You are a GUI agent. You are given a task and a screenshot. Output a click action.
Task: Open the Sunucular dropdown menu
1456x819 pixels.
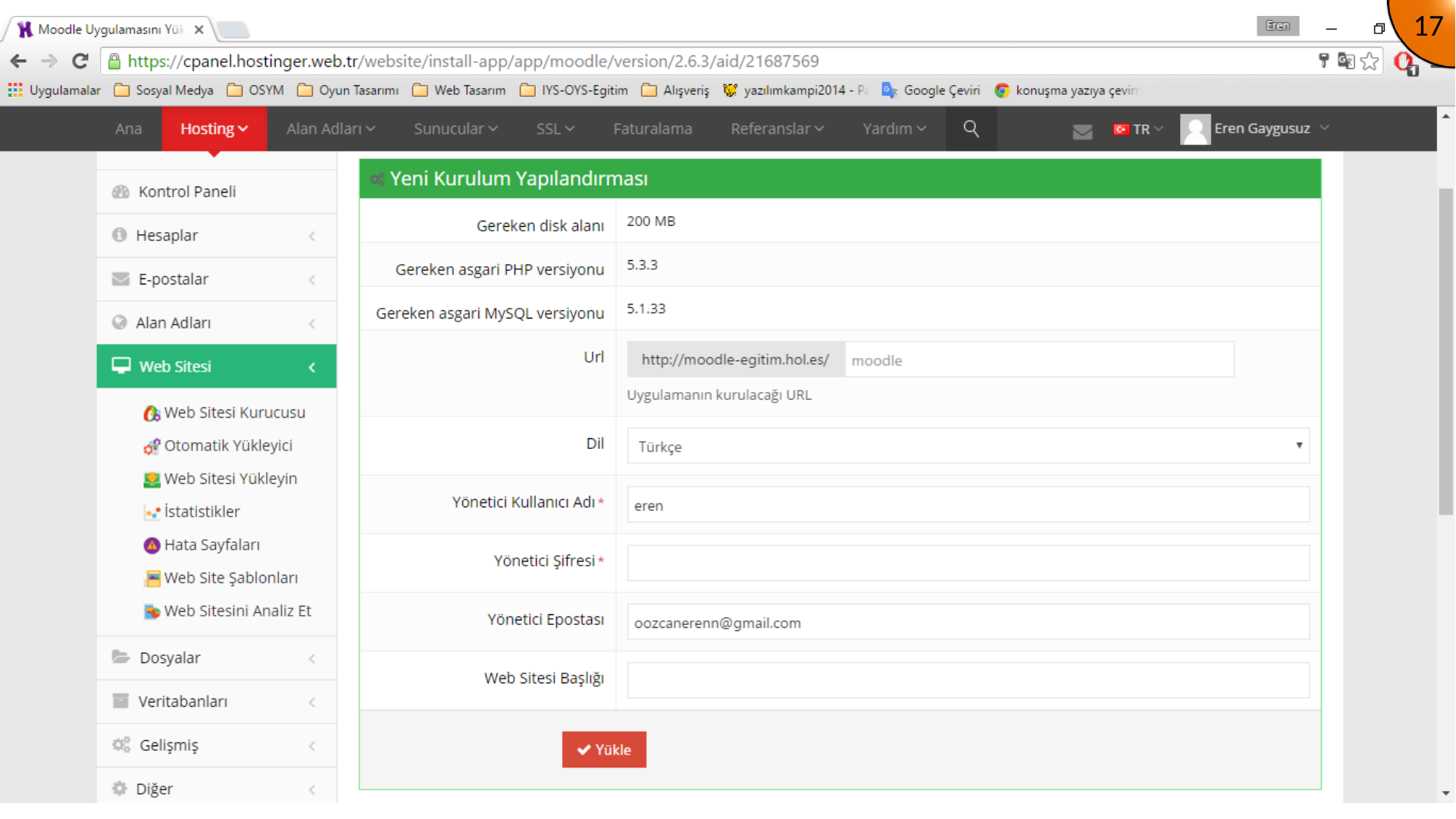[x=456, y=129]
